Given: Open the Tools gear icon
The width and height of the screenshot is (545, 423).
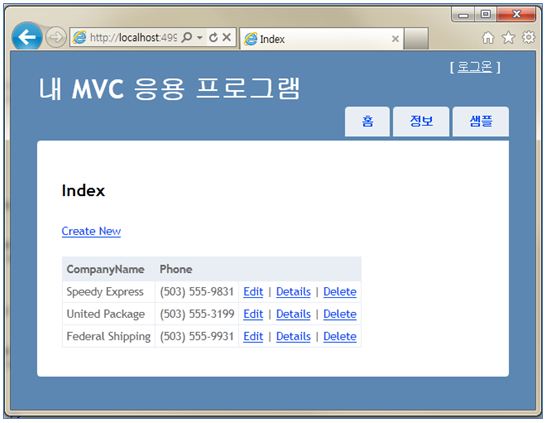Looking at the screenshot, I should [x=529, y=37].
